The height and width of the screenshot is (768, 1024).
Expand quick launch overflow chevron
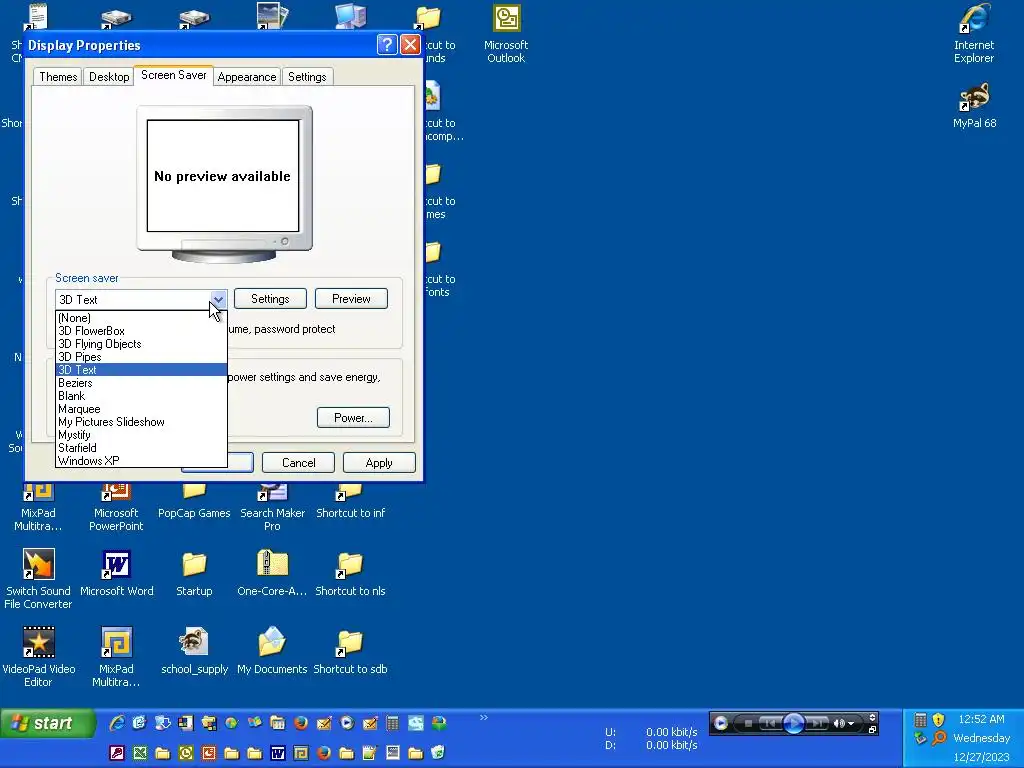(484, 717)
